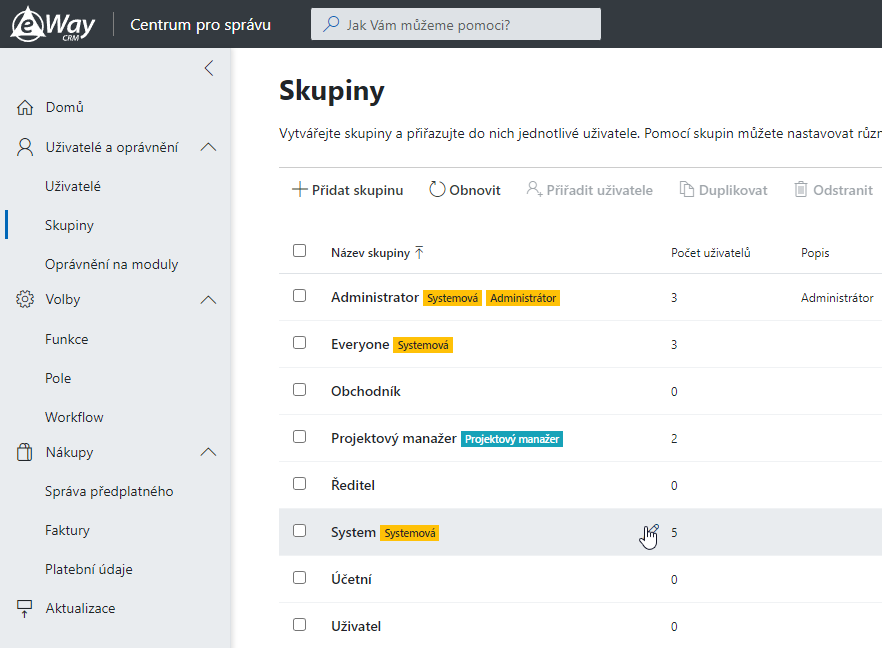Screen dimensions: 882x648
Task: Open Správa předplatného
Action: tap(109, 491)
